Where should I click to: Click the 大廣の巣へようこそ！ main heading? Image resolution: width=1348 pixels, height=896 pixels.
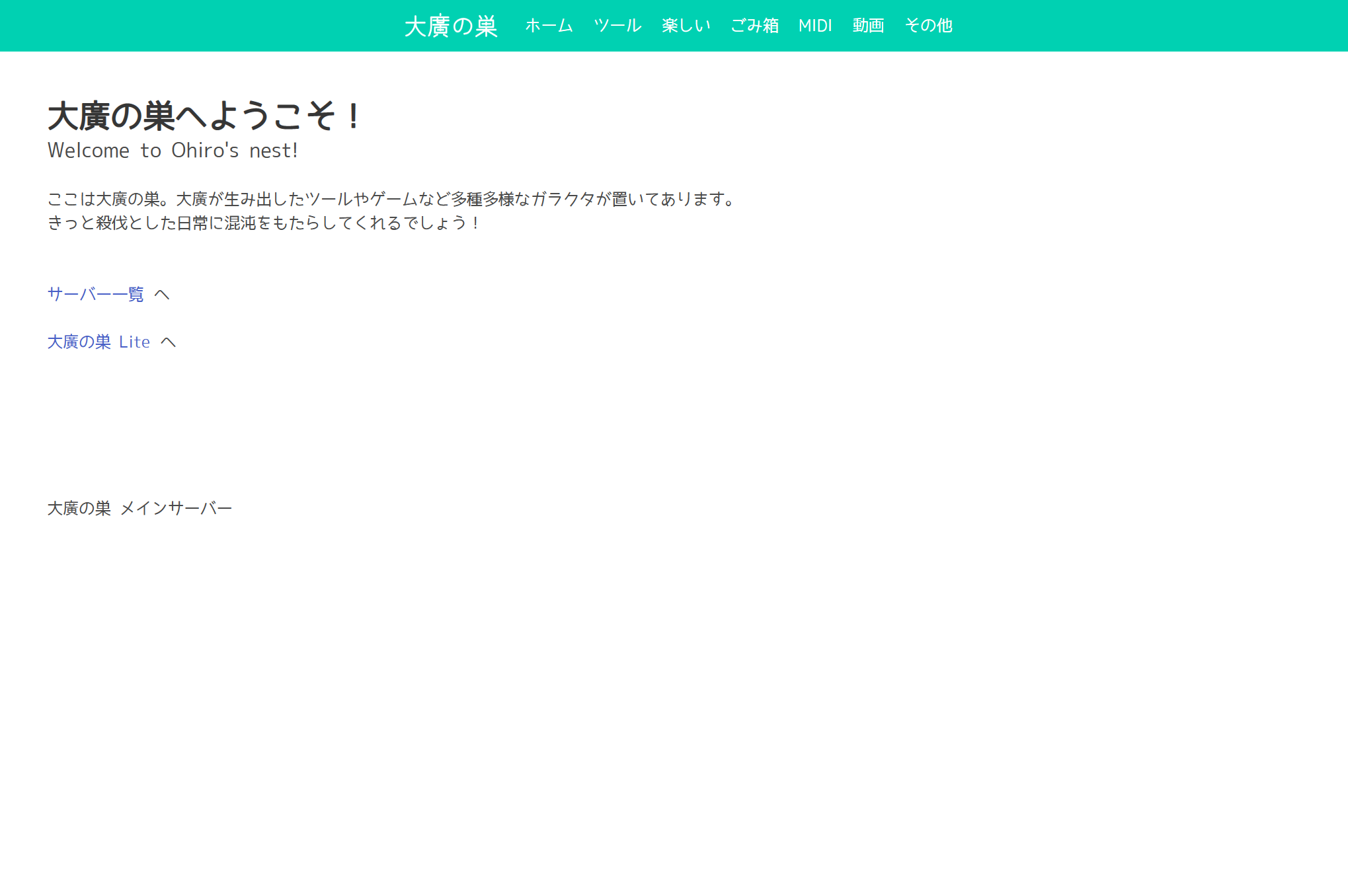[x=204, y=116]
